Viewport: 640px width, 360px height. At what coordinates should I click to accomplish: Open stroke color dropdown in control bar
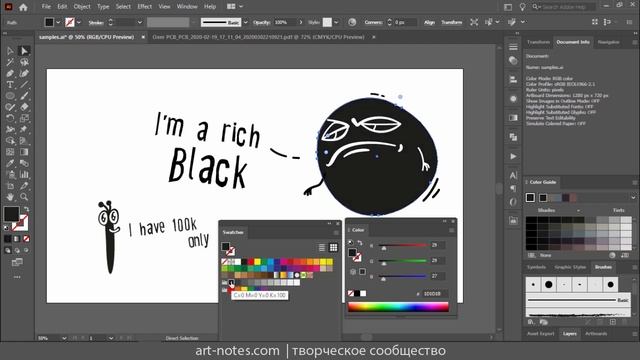tap(79, 22)
